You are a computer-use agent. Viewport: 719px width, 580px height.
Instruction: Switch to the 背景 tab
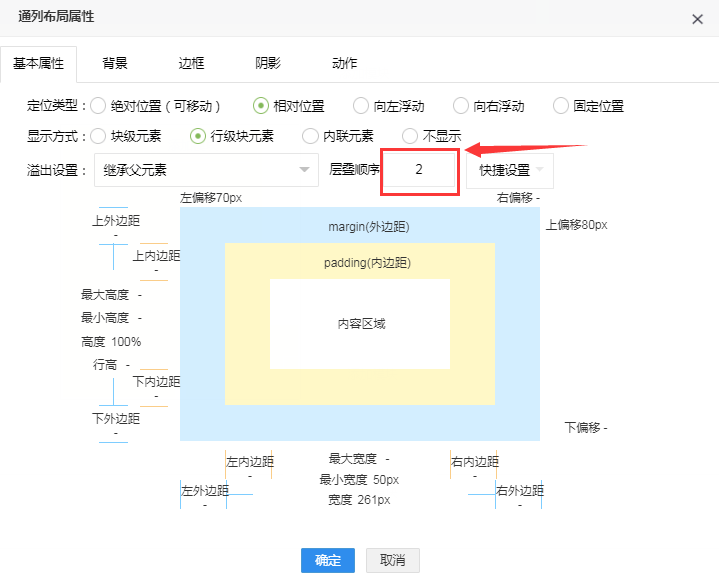[115, 63]
